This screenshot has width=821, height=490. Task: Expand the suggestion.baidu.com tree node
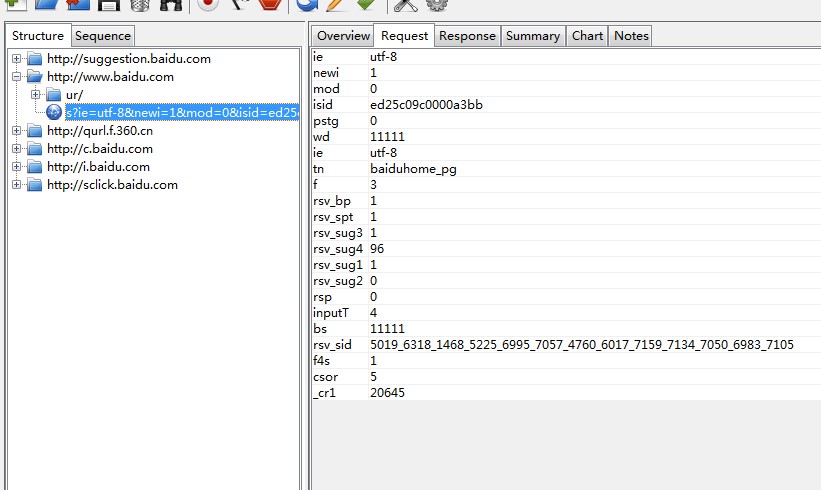(x=17, y=59)
